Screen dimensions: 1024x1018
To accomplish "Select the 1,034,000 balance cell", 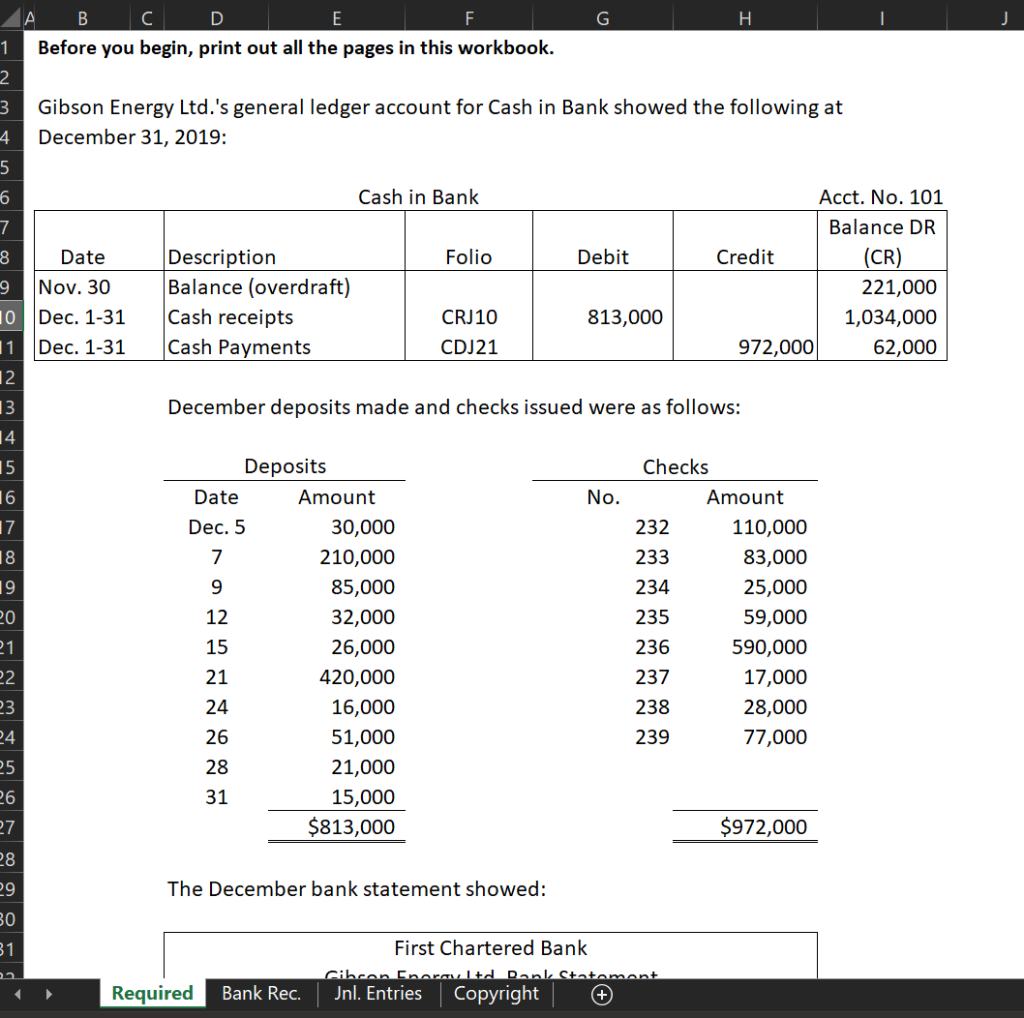I will [882, 317].
